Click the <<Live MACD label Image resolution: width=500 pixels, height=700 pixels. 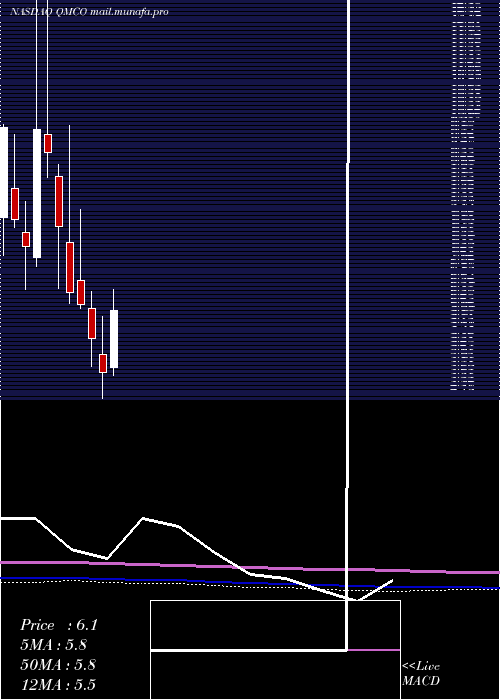pos(421,674)
